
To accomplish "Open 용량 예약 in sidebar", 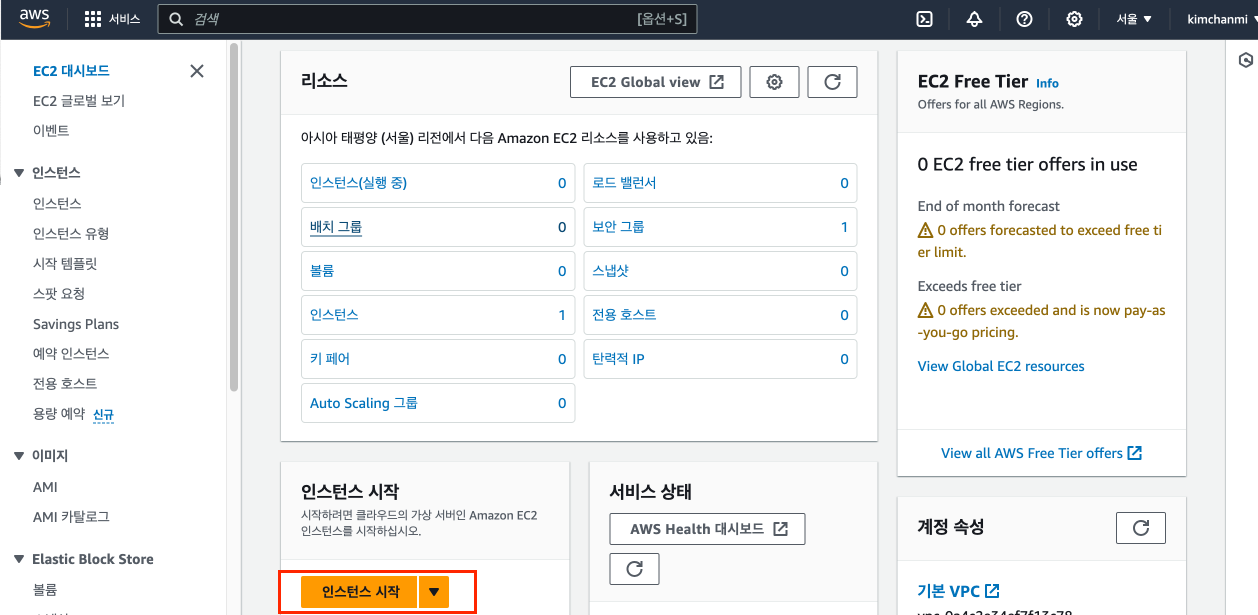I will tap(59, 413).
